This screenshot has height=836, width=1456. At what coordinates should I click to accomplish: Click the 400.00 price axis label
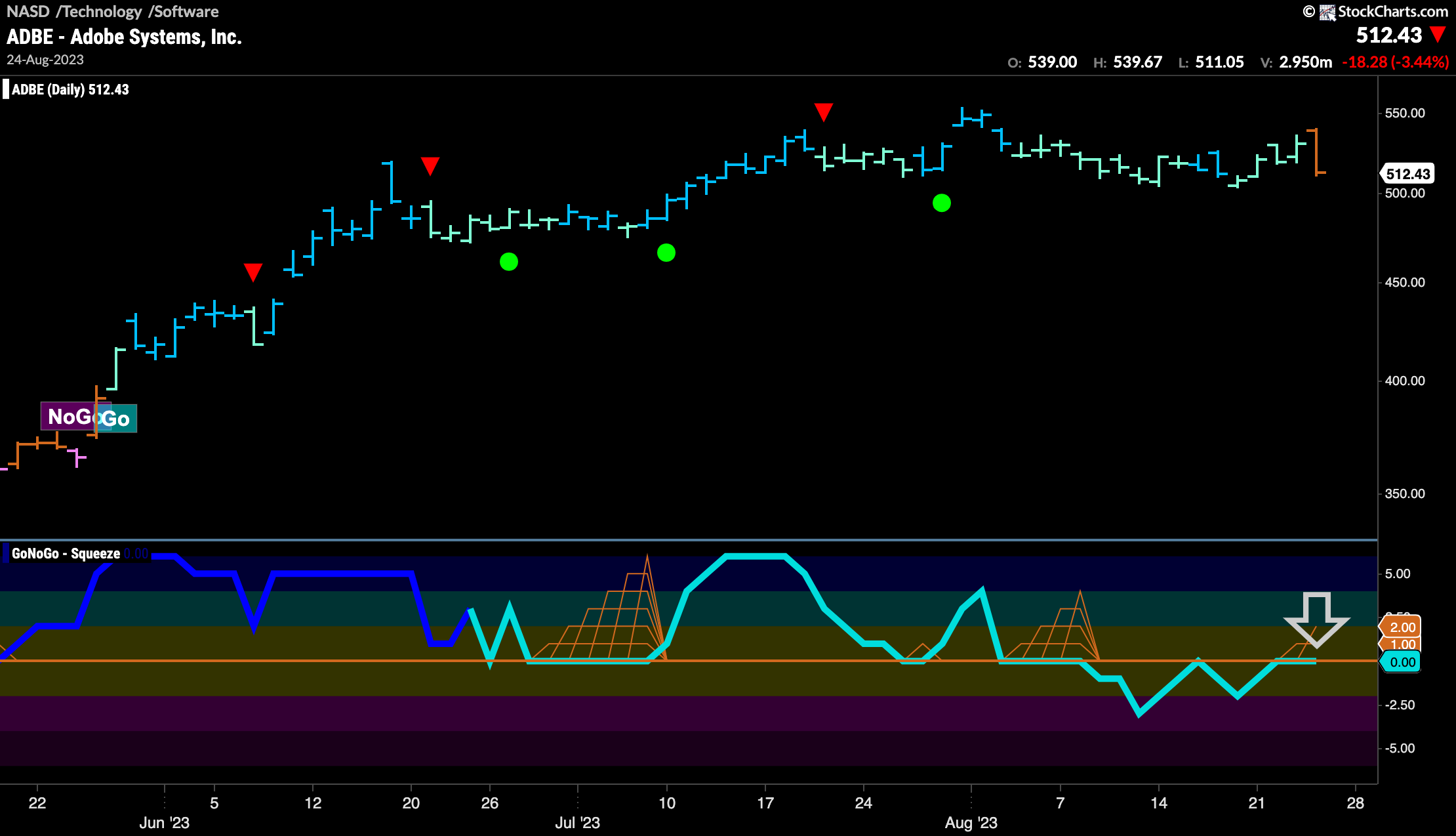coord(1405,381)
